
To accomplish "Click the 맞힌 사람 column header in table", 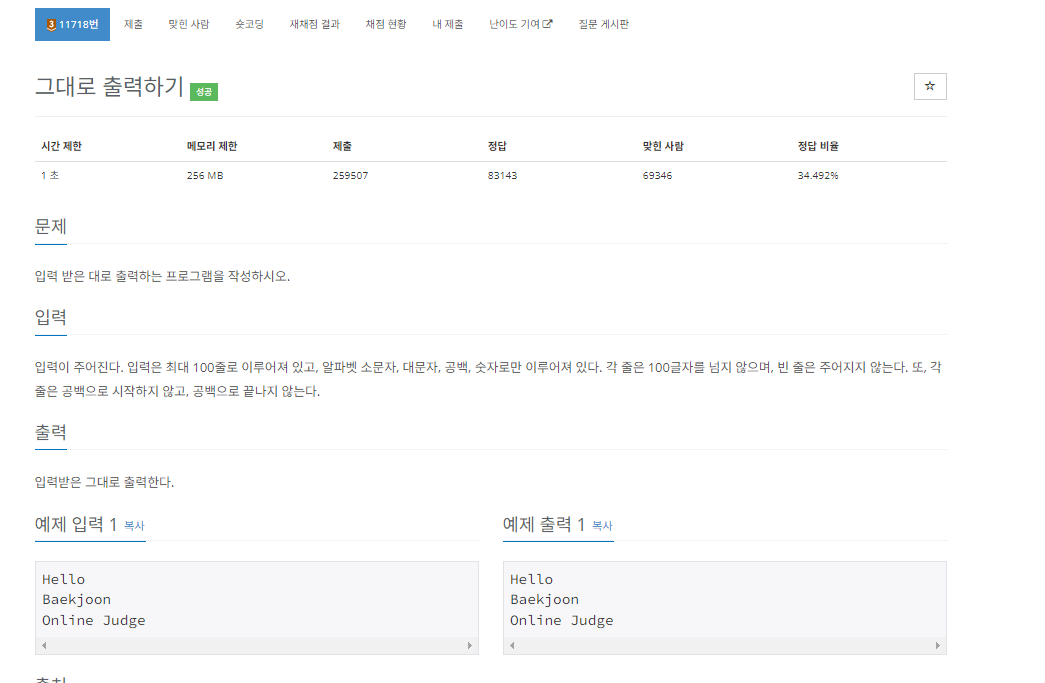I will (662, 146).
